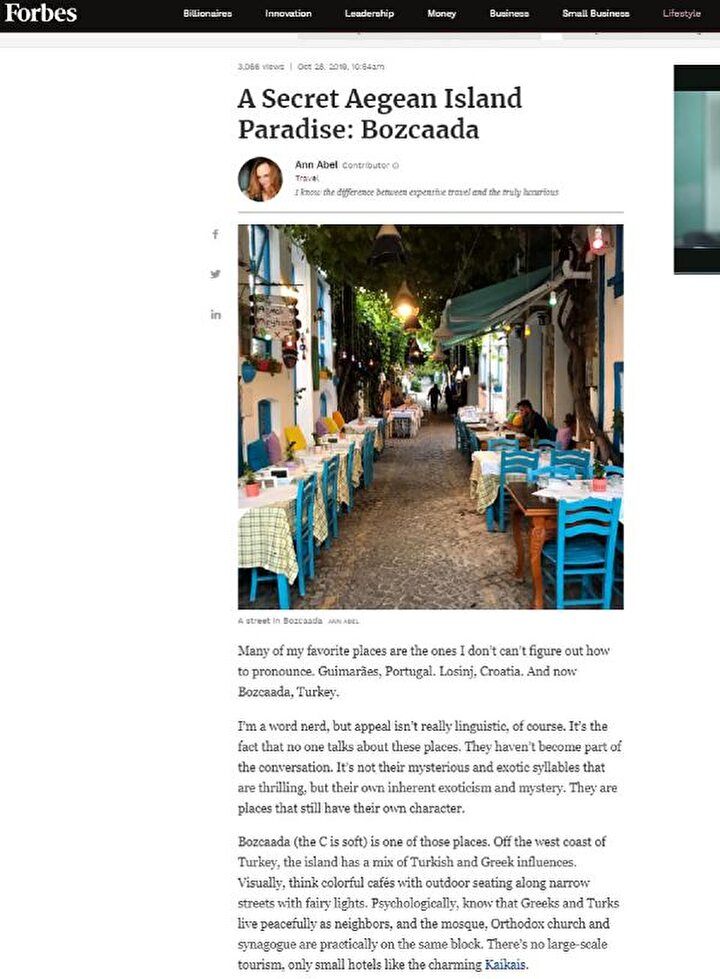Open the Money menu
This screenshot has height=979, width=720.
pyautogui.click(x=441, y=13)
